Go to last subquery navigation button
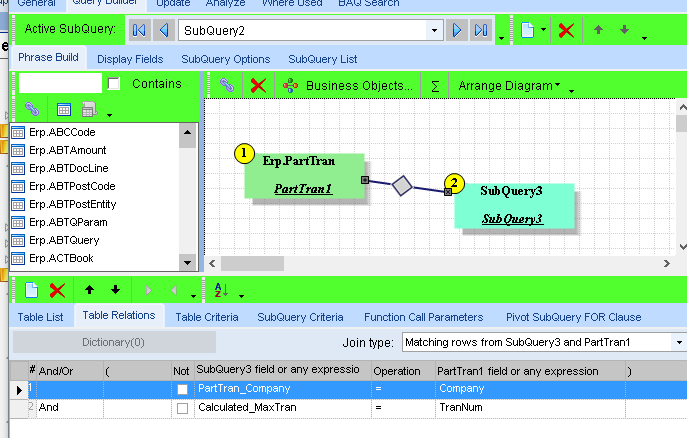687x438 pixels. (x=481, y=30)
